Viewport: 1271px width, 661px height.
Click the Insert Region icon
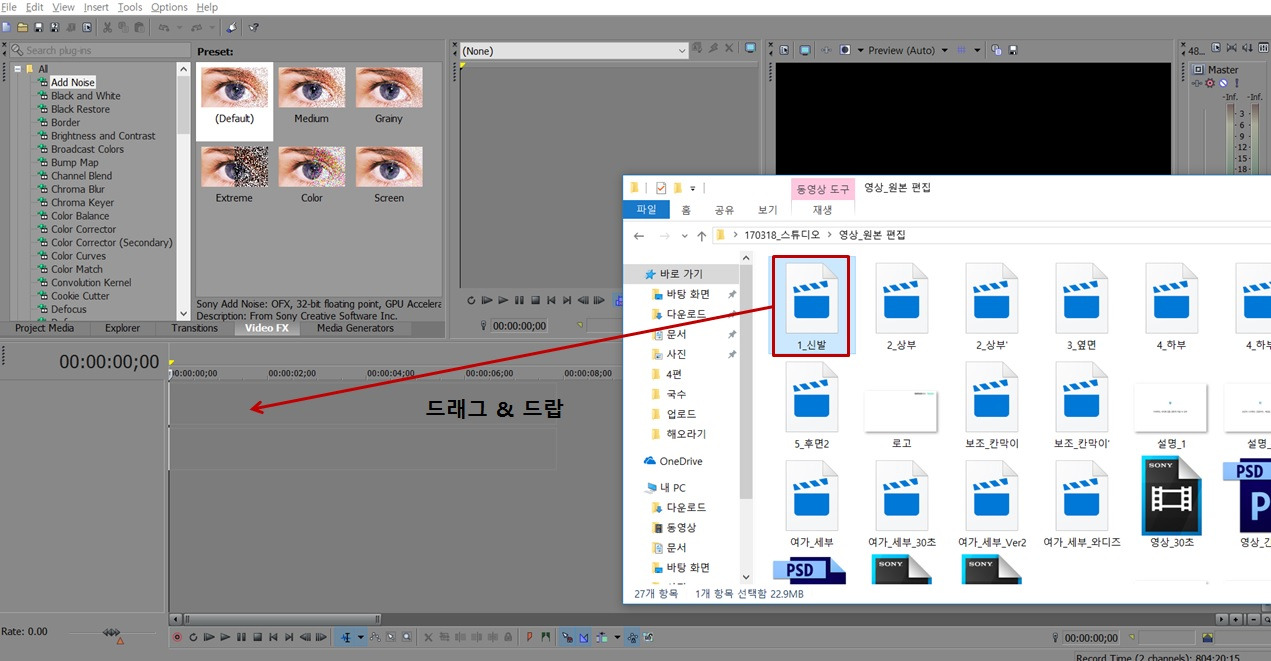coord(546,637)
